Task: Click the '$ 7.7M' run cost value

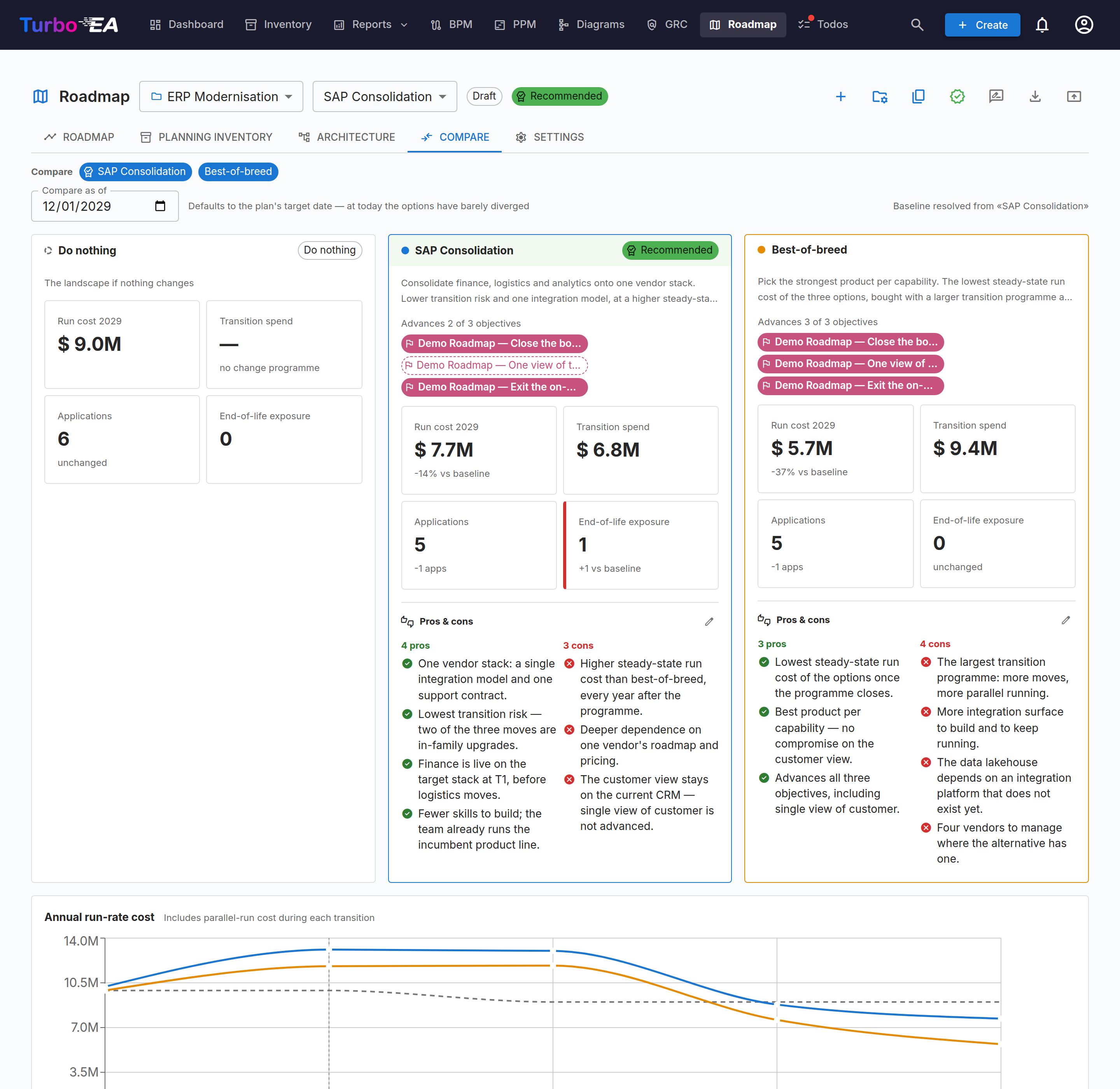Action: [443, 450]
